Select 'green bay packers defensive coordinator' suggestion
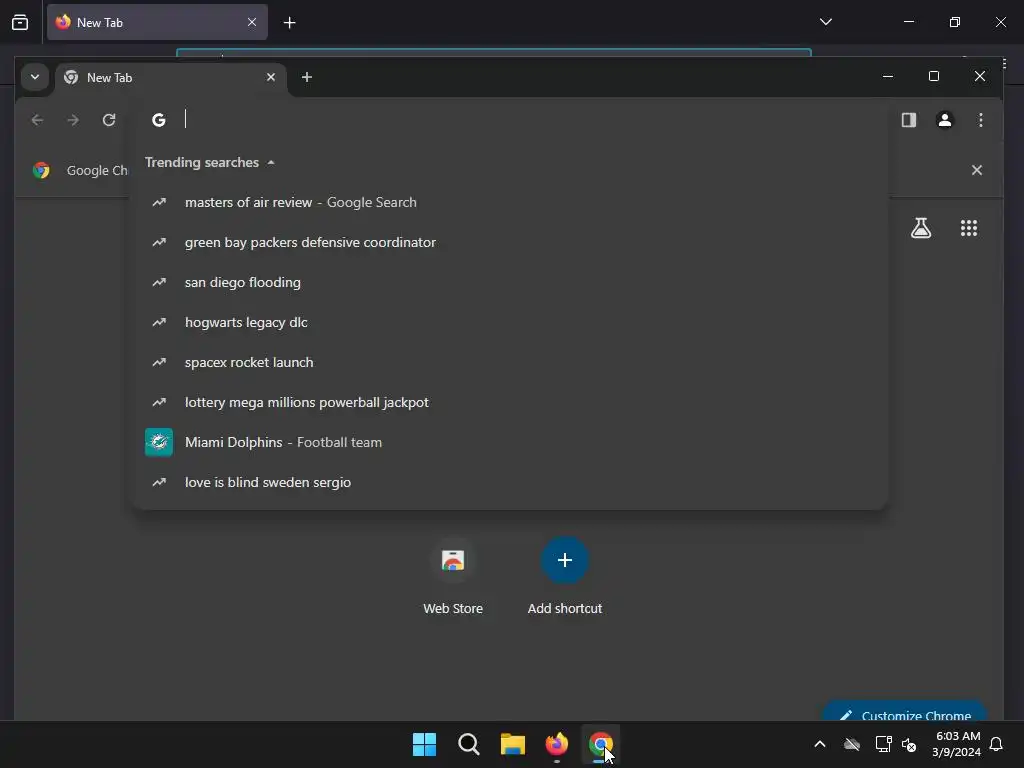This screenshot has width=1024, height=768. [x=509, y=242]
